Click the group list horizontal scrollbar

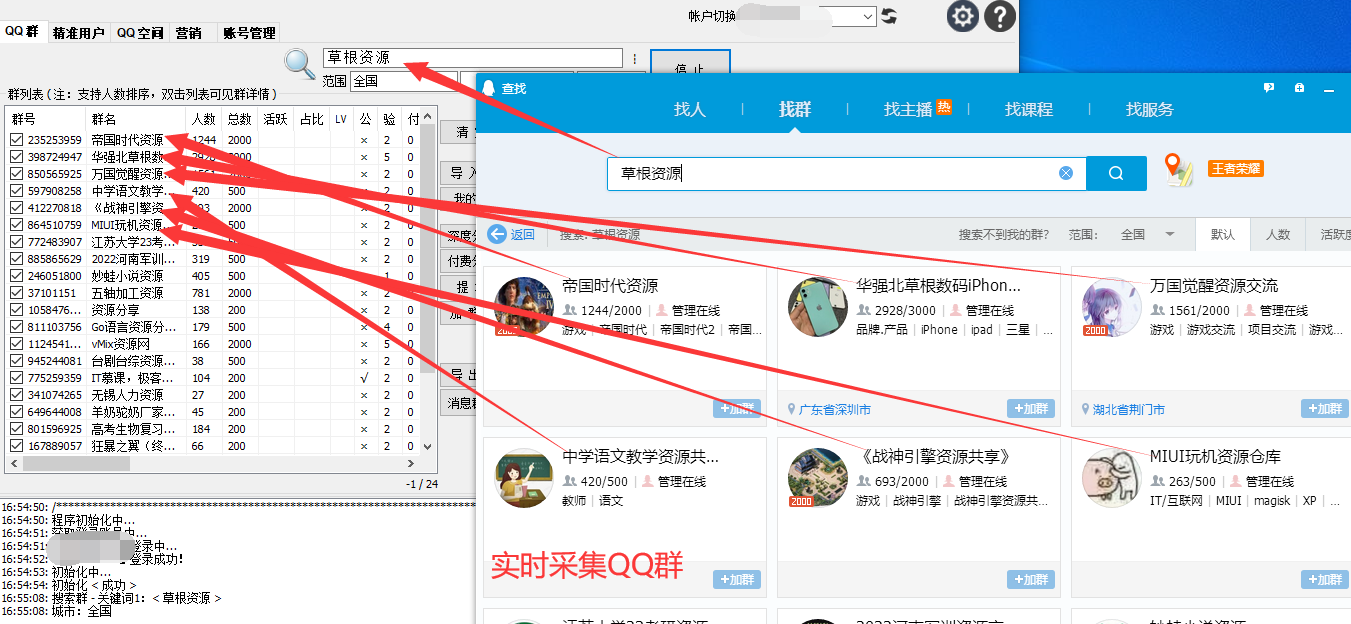click(x=214, y=463)
